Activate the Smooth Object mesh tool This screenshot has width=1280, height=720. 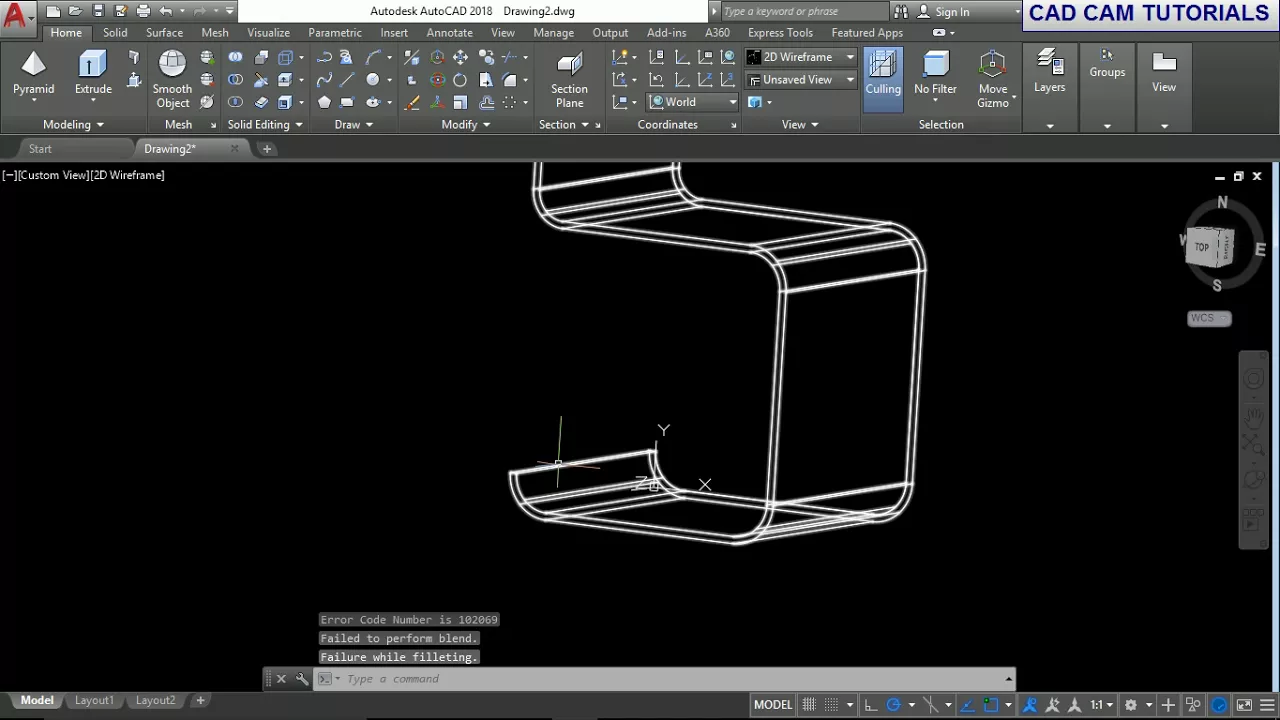[x=172, y=80]
